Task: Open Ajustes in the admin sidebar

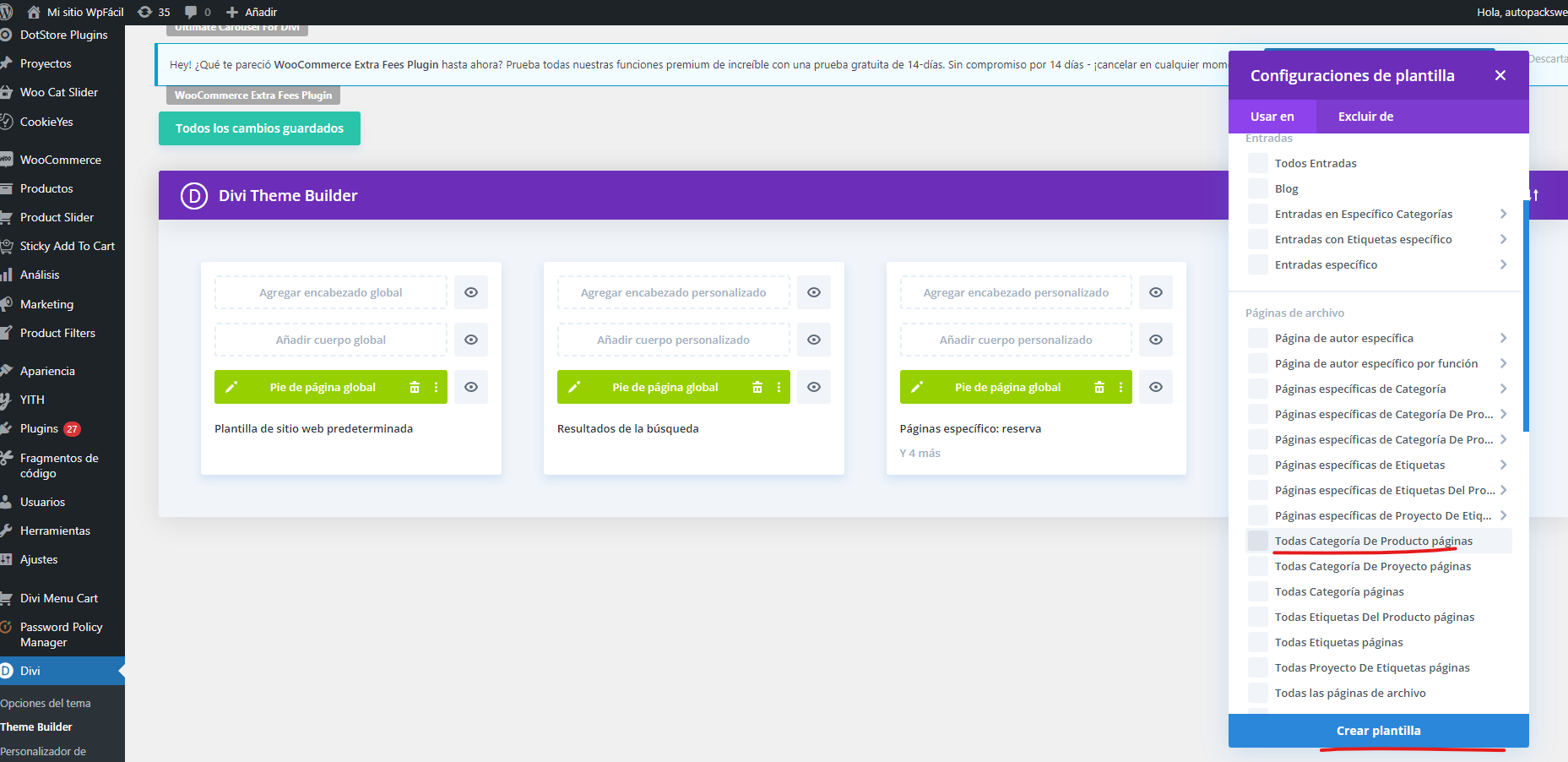Action: tap(39, 559)
